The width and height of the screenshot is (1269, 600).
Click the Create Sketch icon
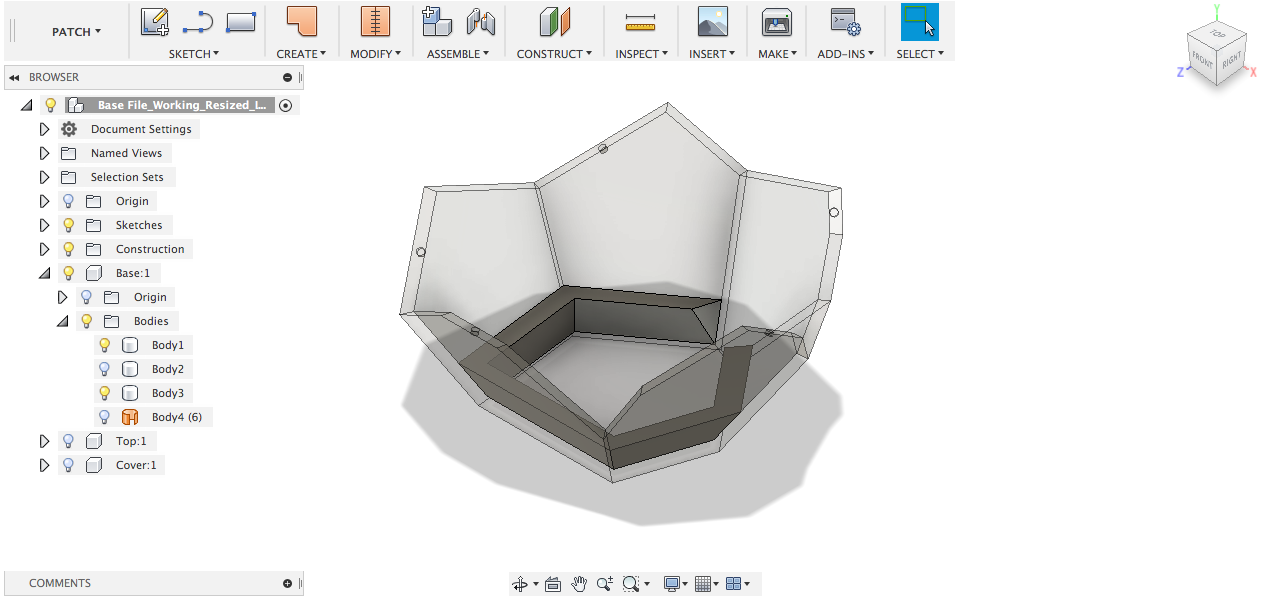click(154, 21)
